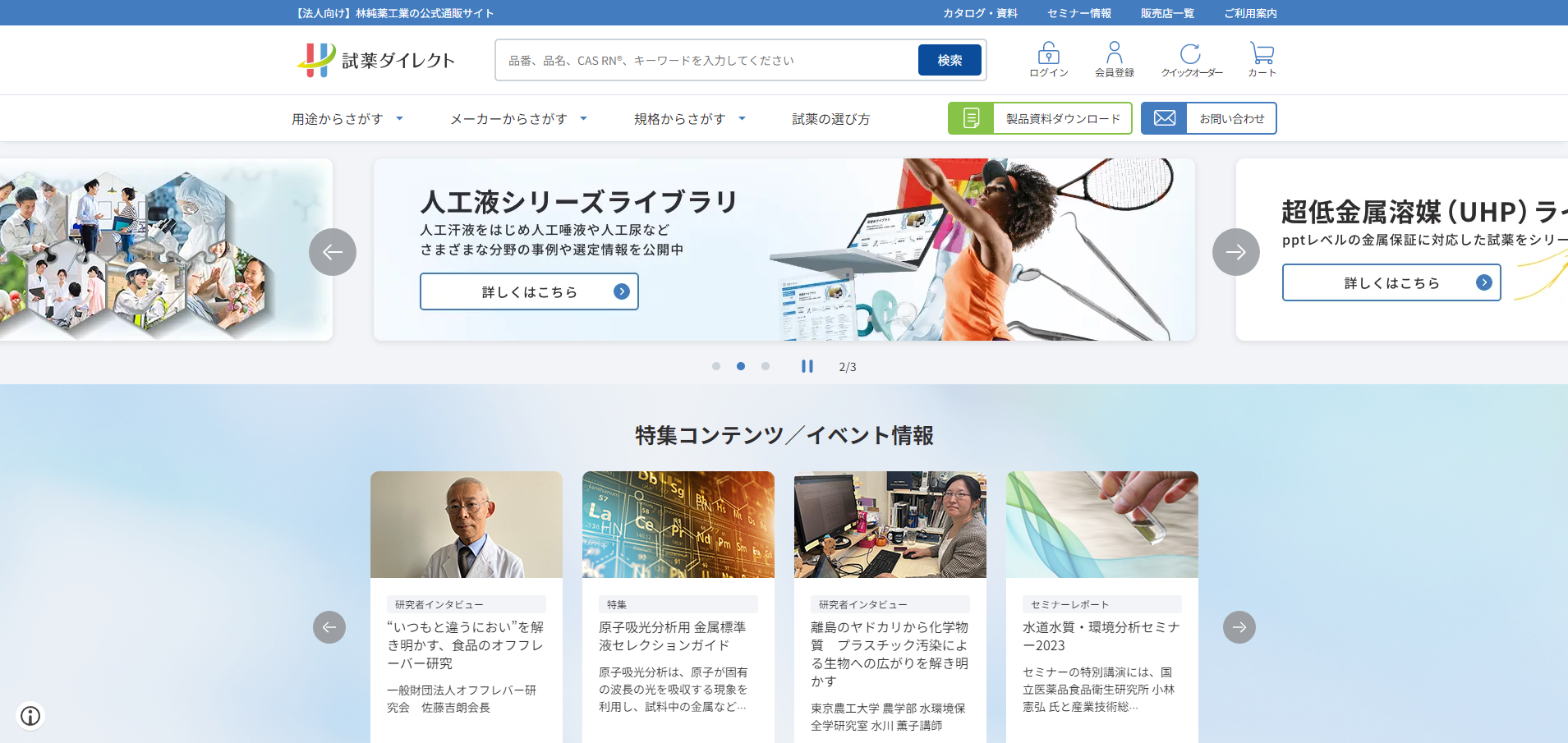Expand the 規格からさがす dropdown

pyautogui.click(x=689, y=119)
